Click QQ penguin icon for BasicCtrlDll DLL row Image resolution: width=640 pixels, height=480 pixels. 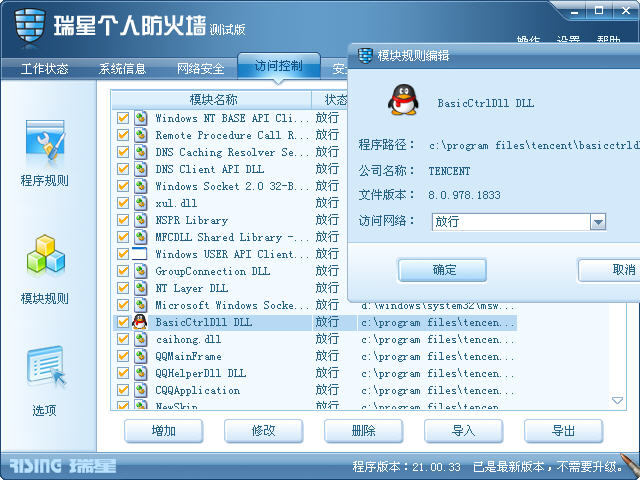point(140,322)
